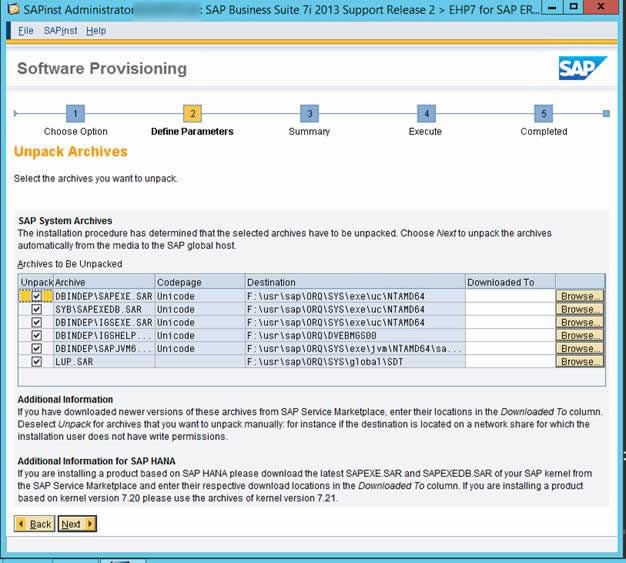
Task: Uncheck unpack for SYB\SAPEXEDB.SAR
Action: tap(36, 309)
